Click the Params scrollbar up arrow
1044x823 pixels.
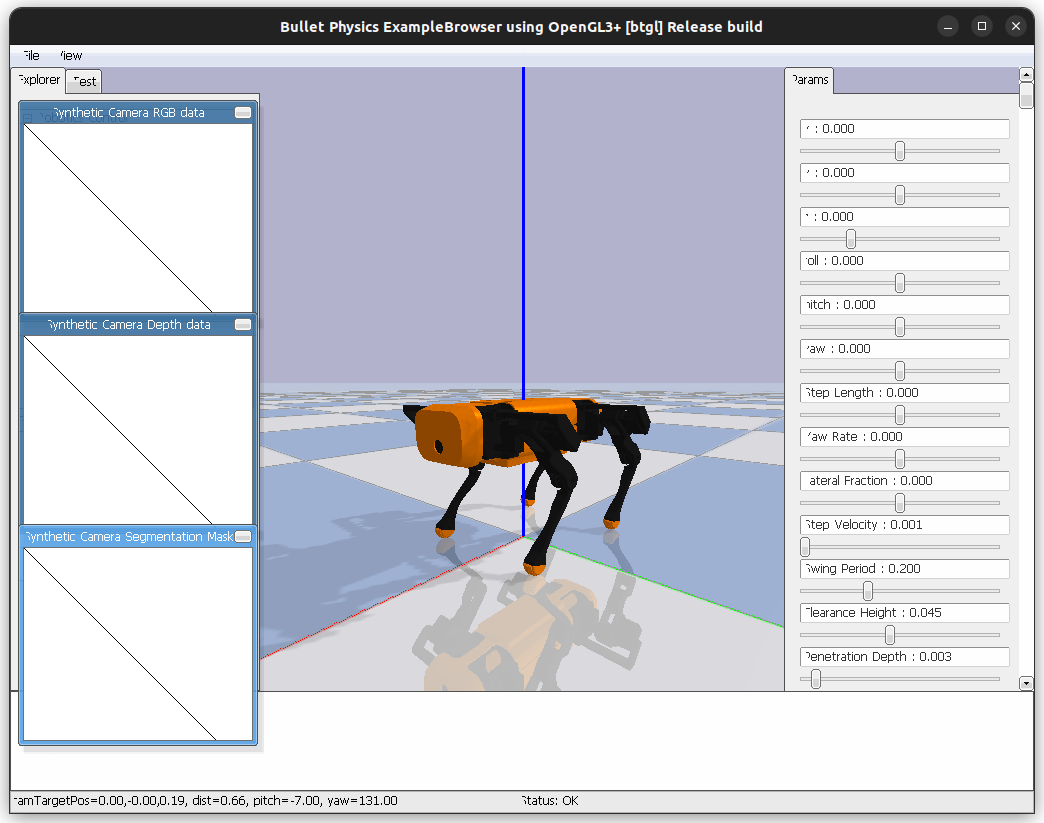tap(1026, 73)
